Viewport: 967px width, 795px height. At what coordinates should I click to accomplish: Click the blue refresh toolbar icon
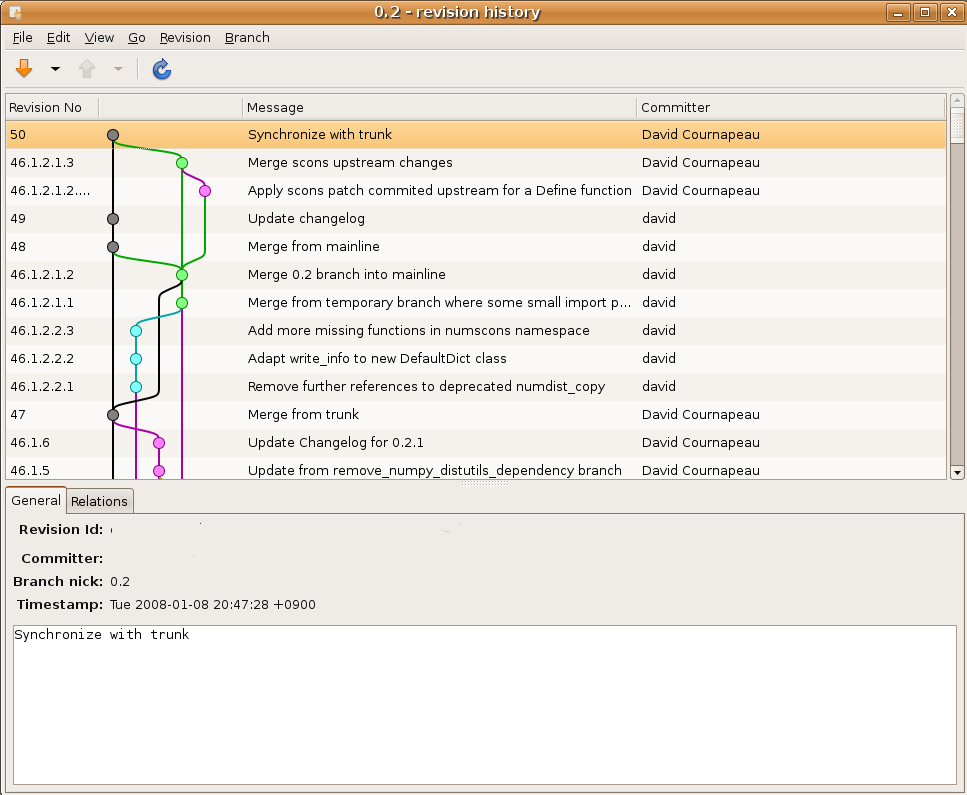click(161, 69)
